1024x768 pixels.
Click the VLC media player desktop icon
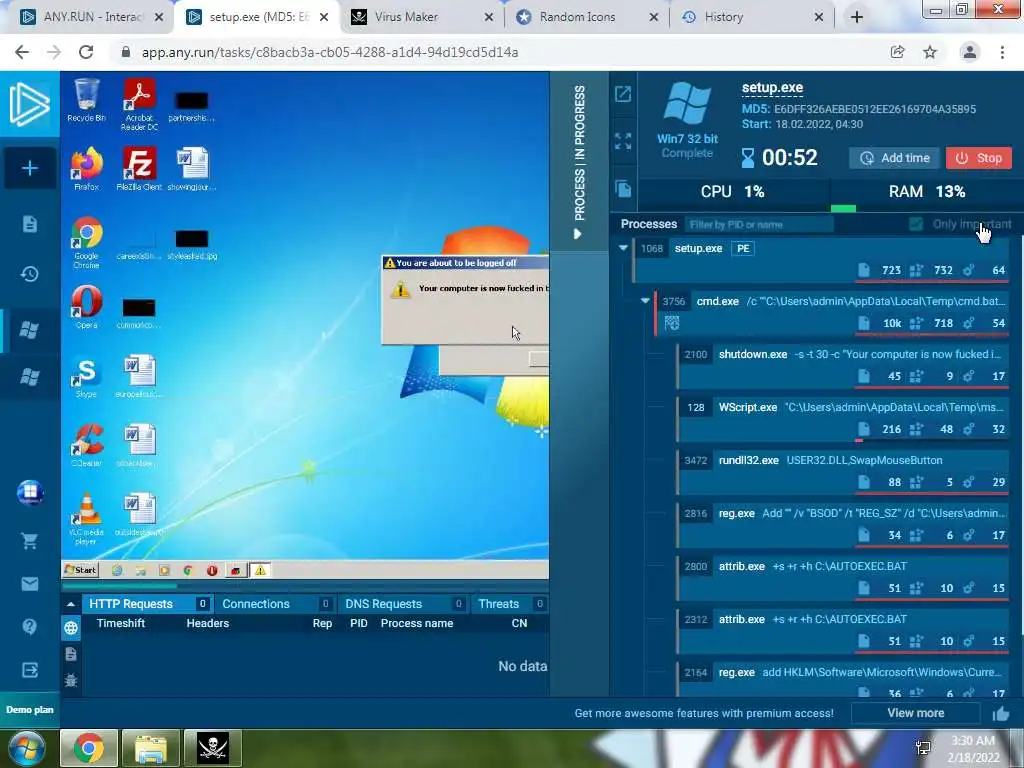tap(86, 519)
